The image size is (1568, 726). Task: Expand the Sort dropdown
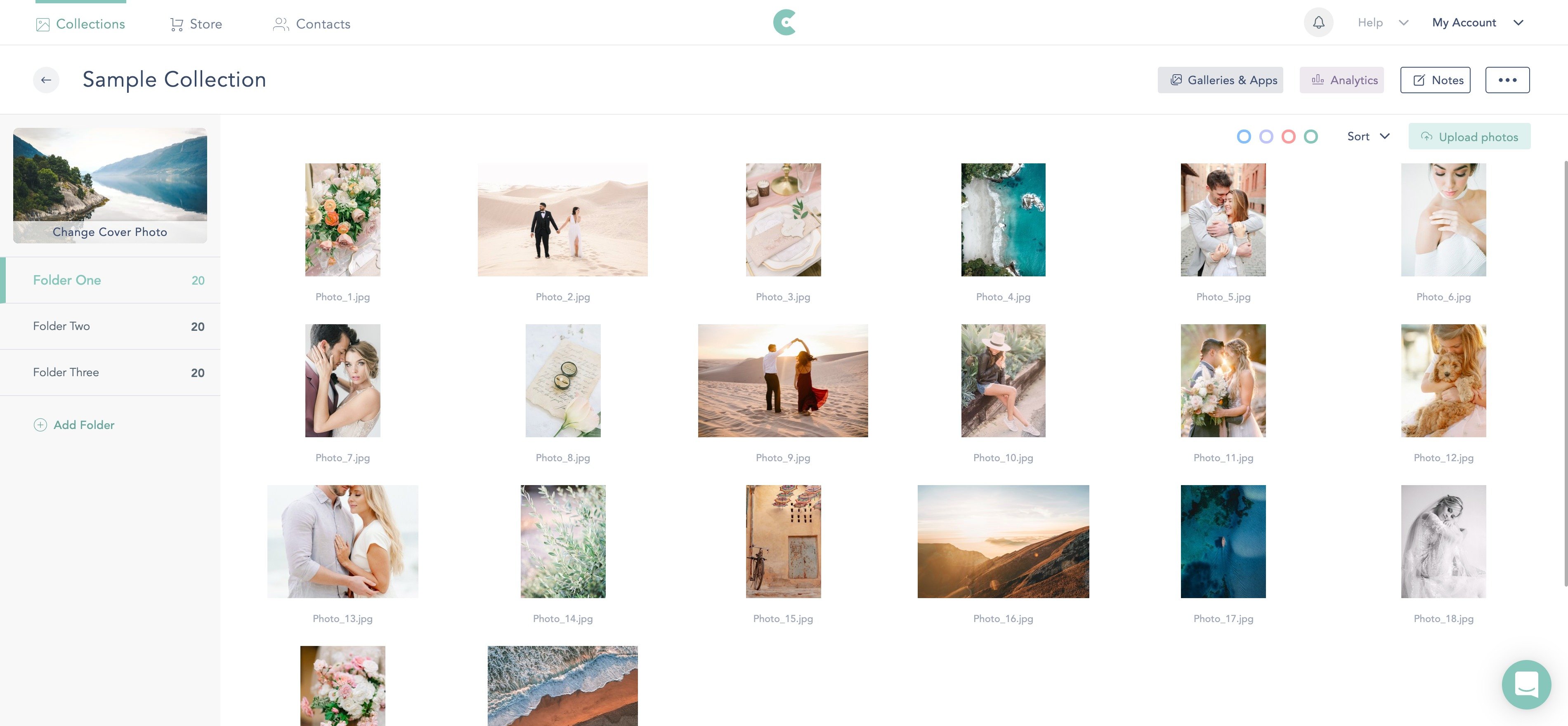point(1368,136)
